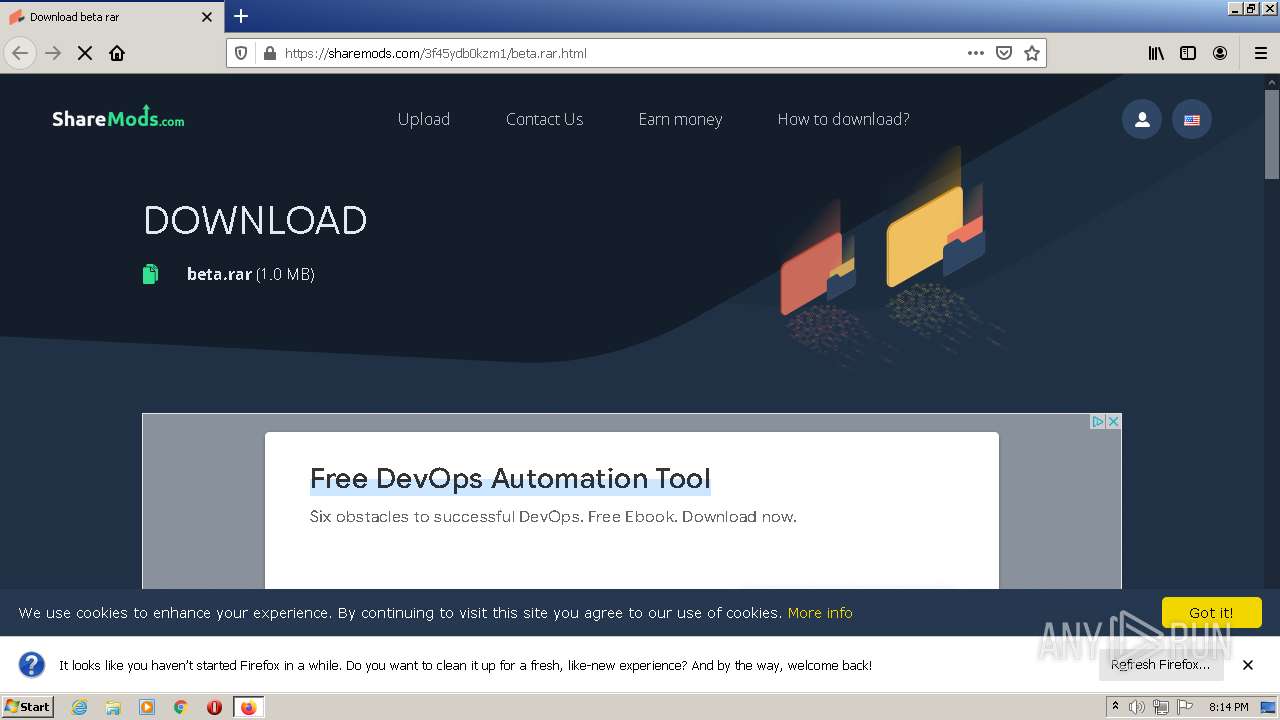Accept cookies with Got it! button
The width and height of the screenshot is (1280, 720).
[1211, 613]
